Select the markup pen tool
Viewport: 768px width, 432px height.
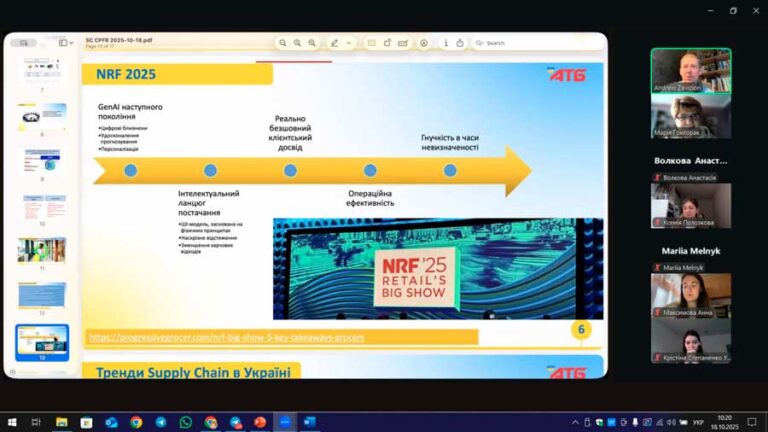(335, 43)
